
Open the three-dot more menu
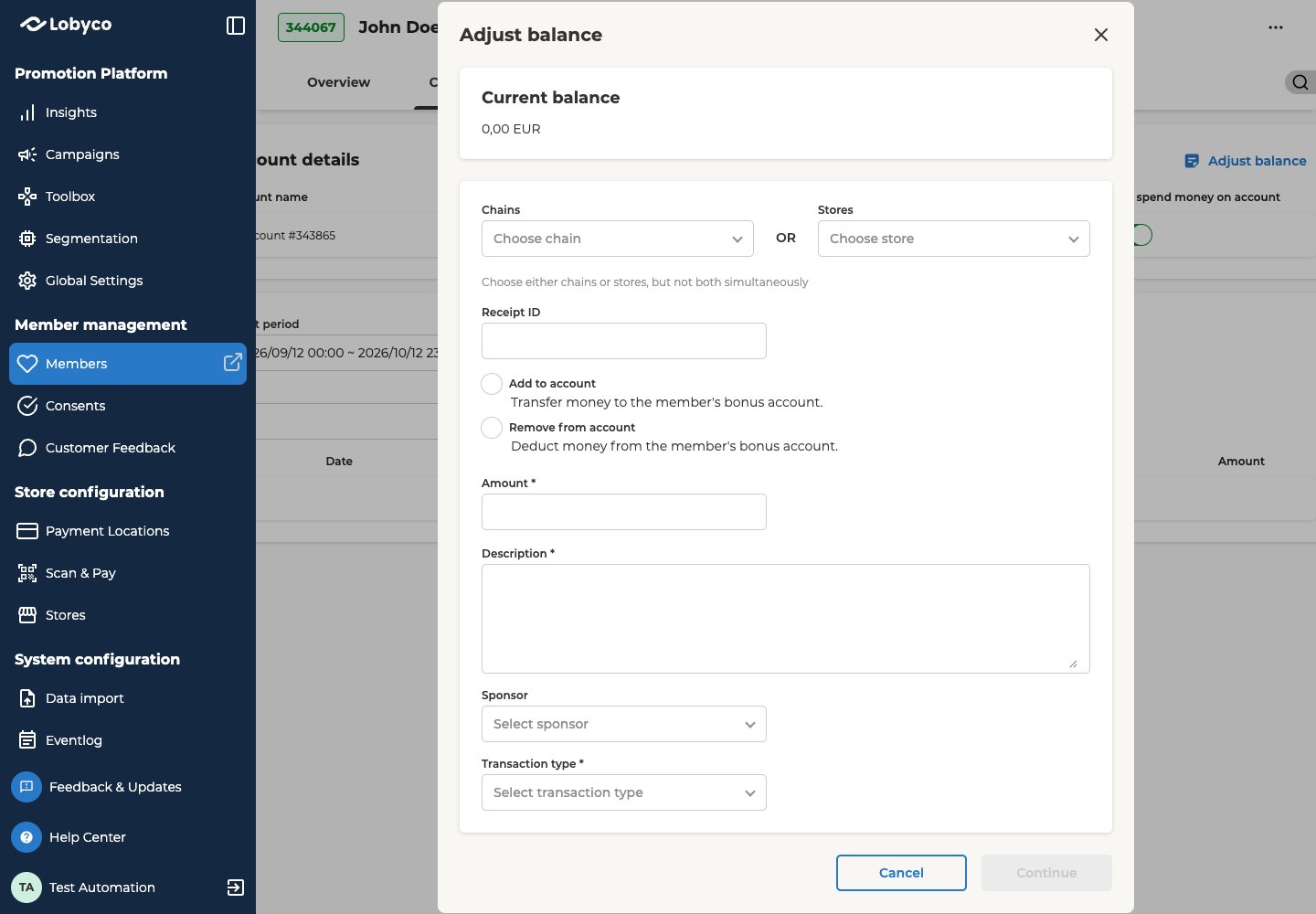(1276, 27)
